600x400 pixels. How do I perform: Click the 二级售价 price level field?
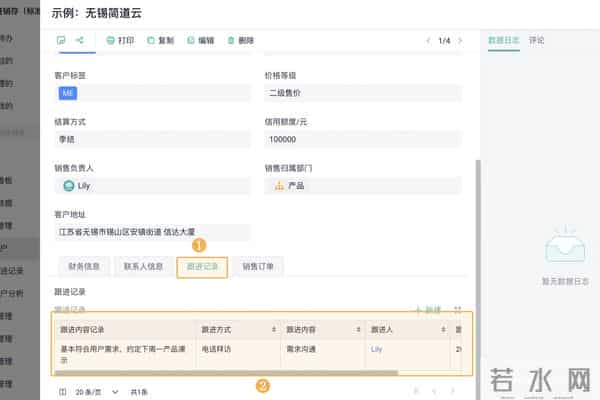point(363,93)
